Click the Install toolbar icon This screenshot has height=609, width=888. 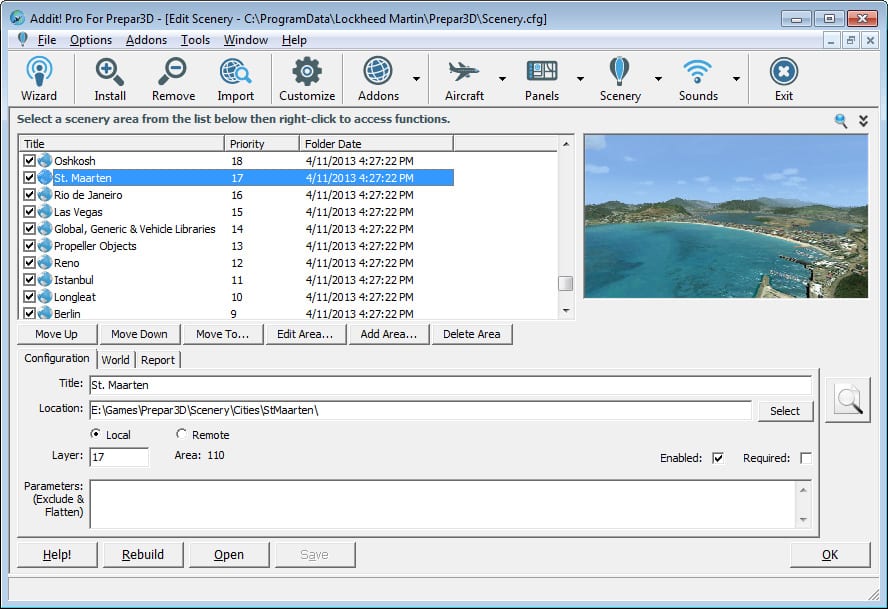pos(110,79)
